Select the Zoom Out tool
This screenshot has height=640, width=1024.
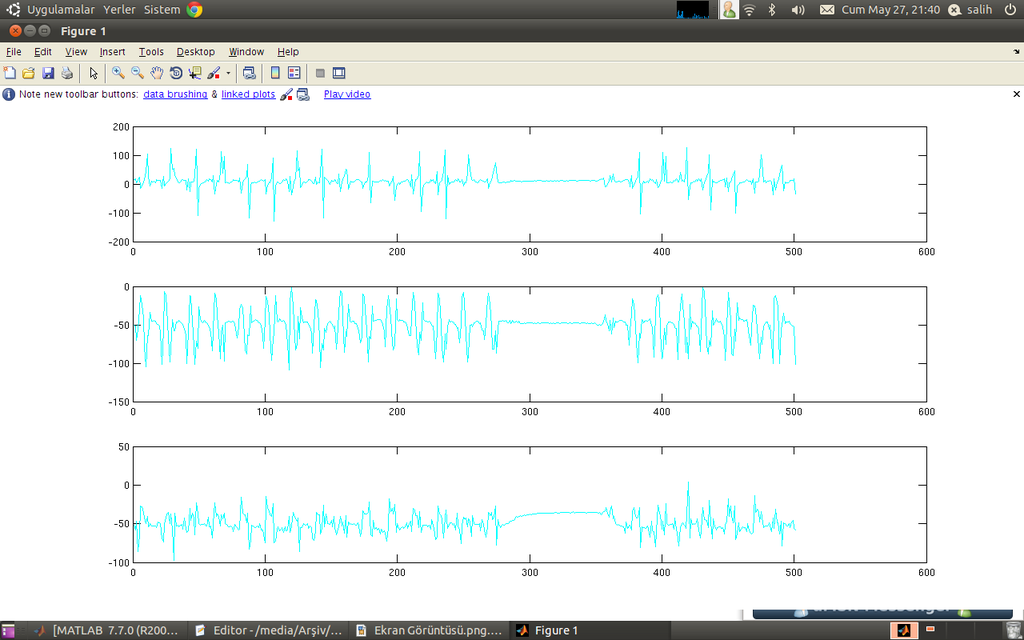click(x=137, y=73)
